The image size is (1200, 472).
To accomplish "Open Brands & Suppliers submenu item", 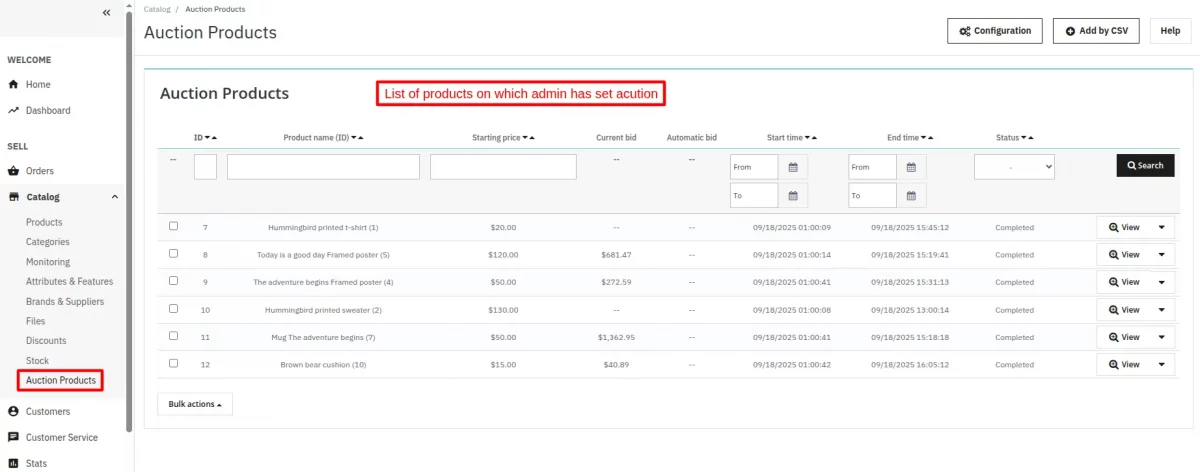I will pyautogui.click(x=65, y=301).
